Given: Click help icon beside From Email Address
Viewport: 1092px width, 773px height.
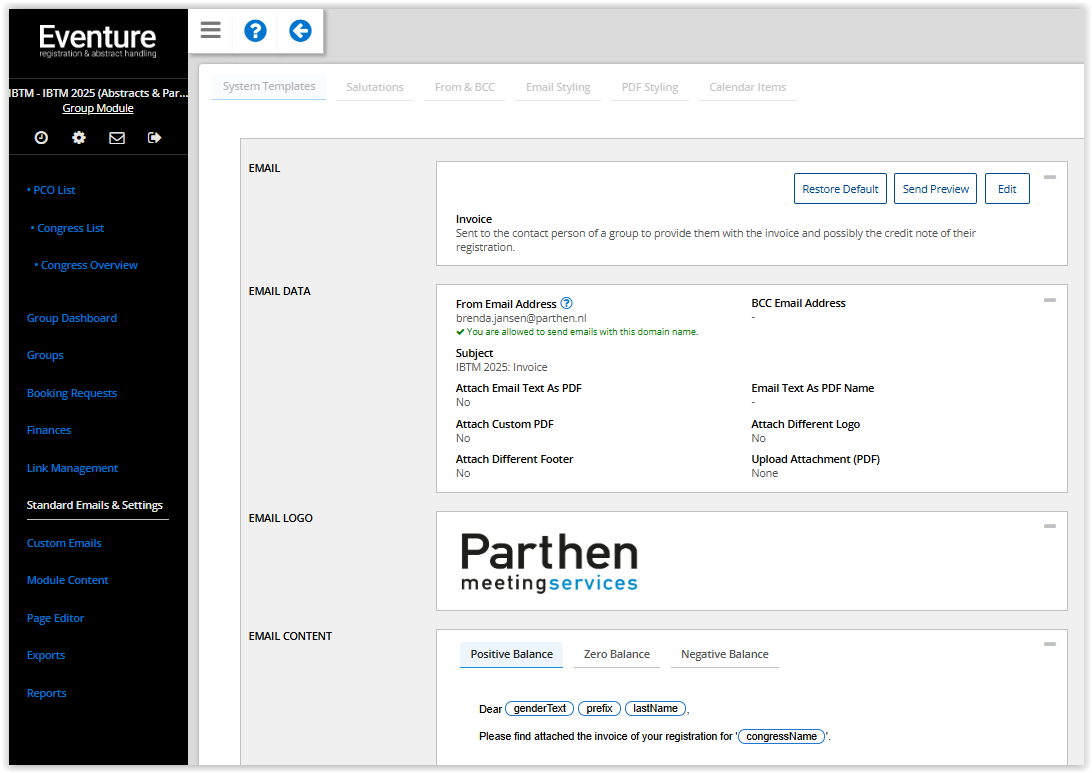Looking at the screenshot, I should (x=566, y=303).
